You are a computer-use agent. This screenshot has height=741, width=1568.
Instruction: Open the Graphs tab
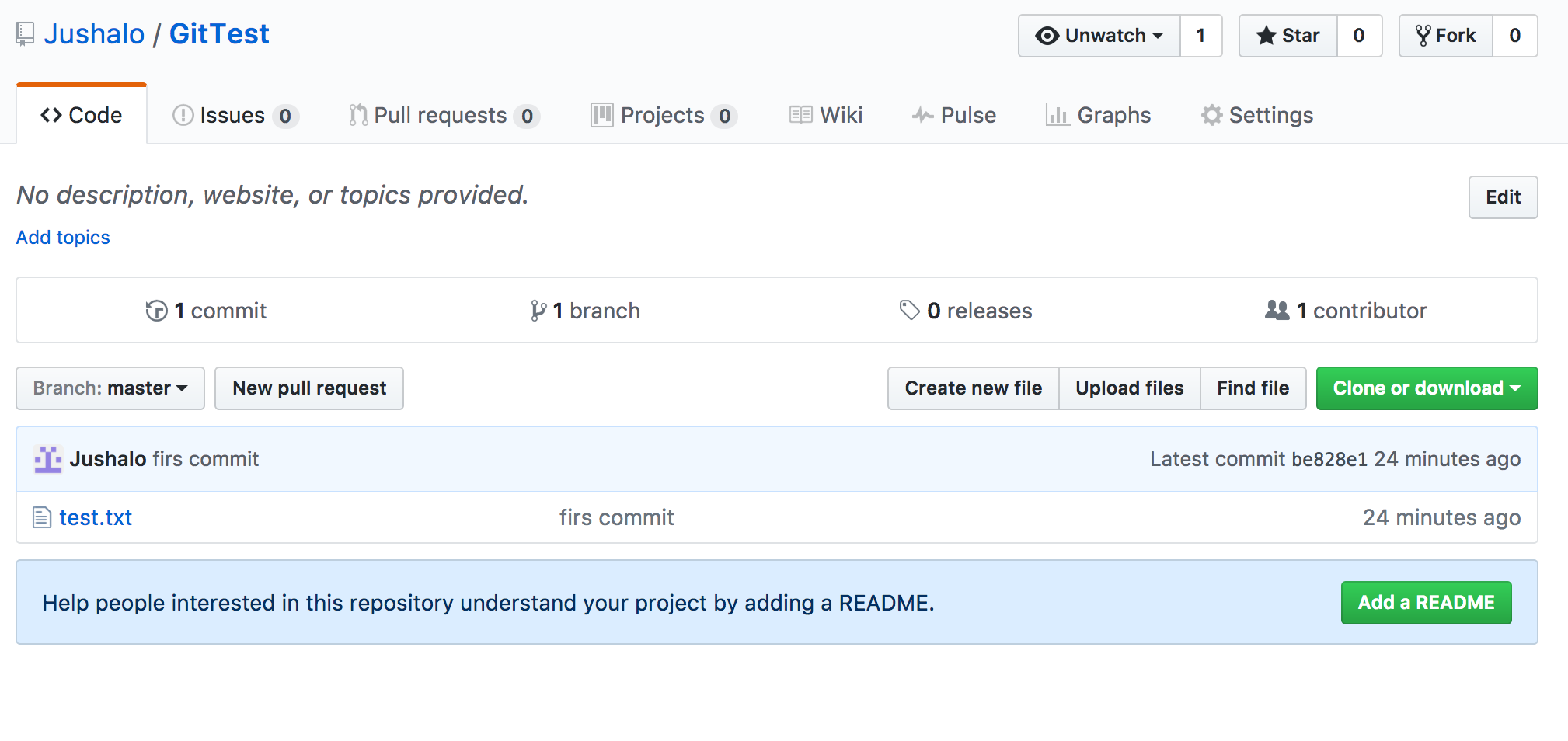pyautogui.click(x=1098, y=115)
